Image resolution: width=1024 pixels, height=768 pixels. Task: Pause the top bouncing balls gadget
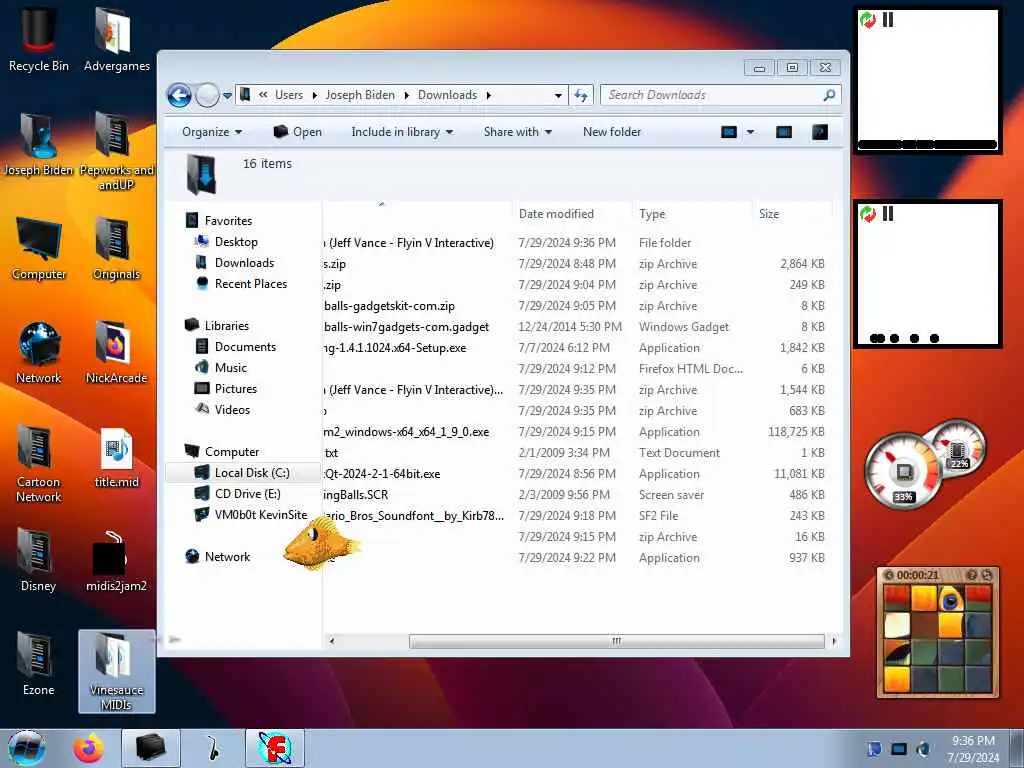tap(888, 20)
